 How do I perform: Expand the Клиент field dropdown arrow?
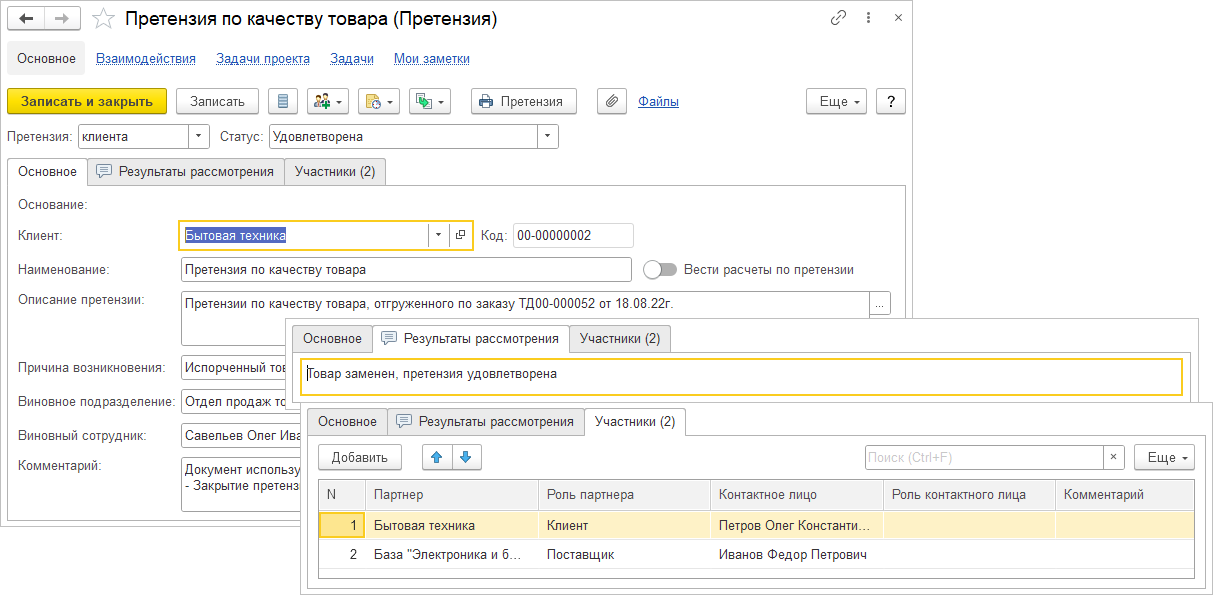(438, 235)
